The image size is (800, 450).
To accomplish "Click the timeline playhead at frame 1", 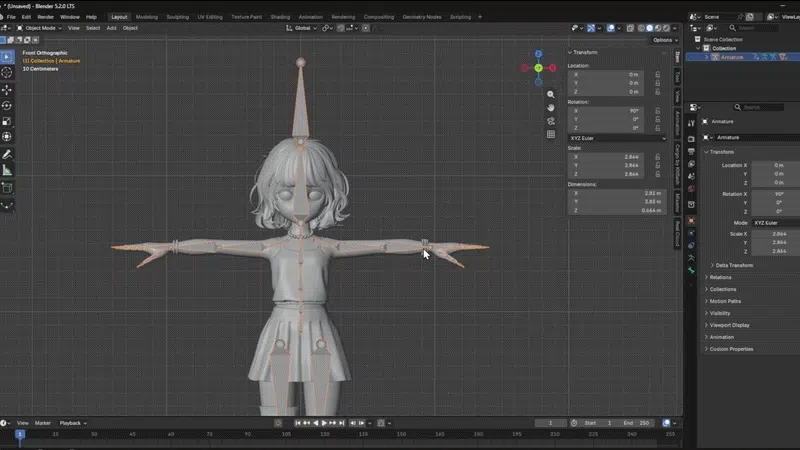I will point(20,434).
